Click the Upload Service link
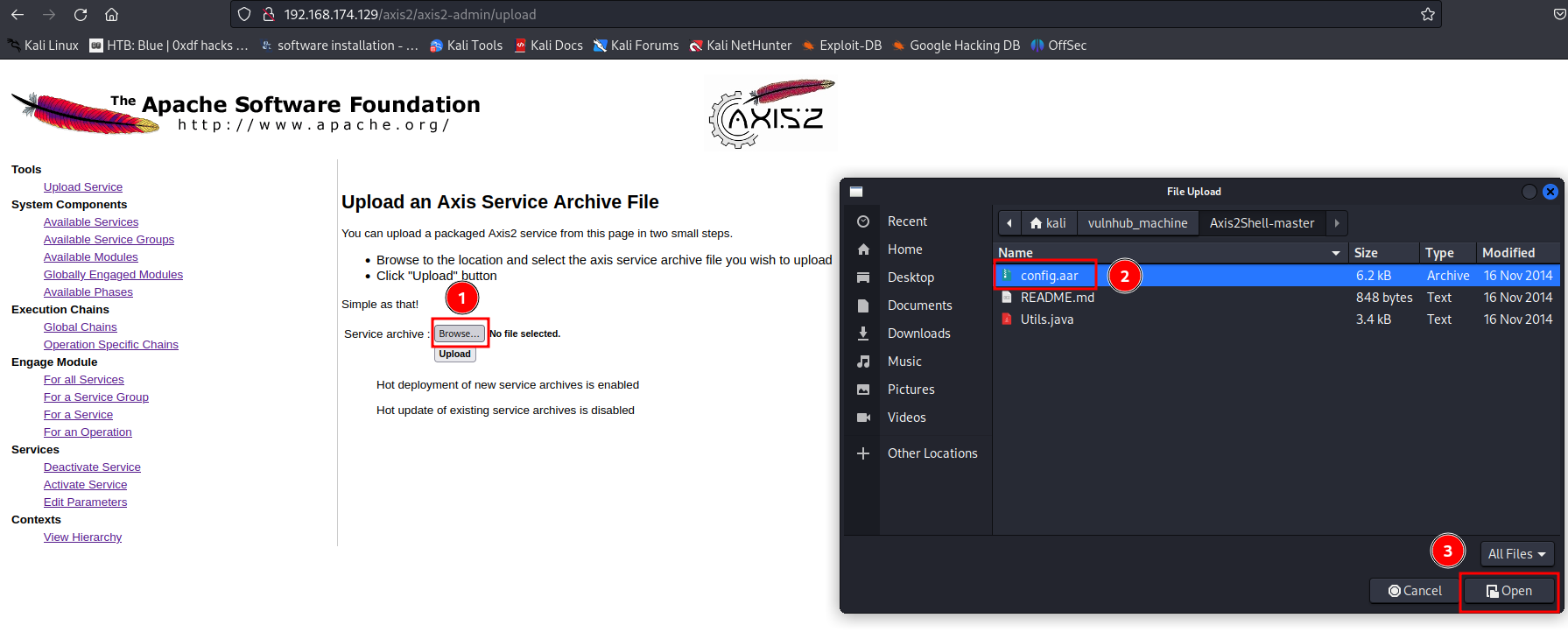1568x639 pixels. (x=83, y=187)
